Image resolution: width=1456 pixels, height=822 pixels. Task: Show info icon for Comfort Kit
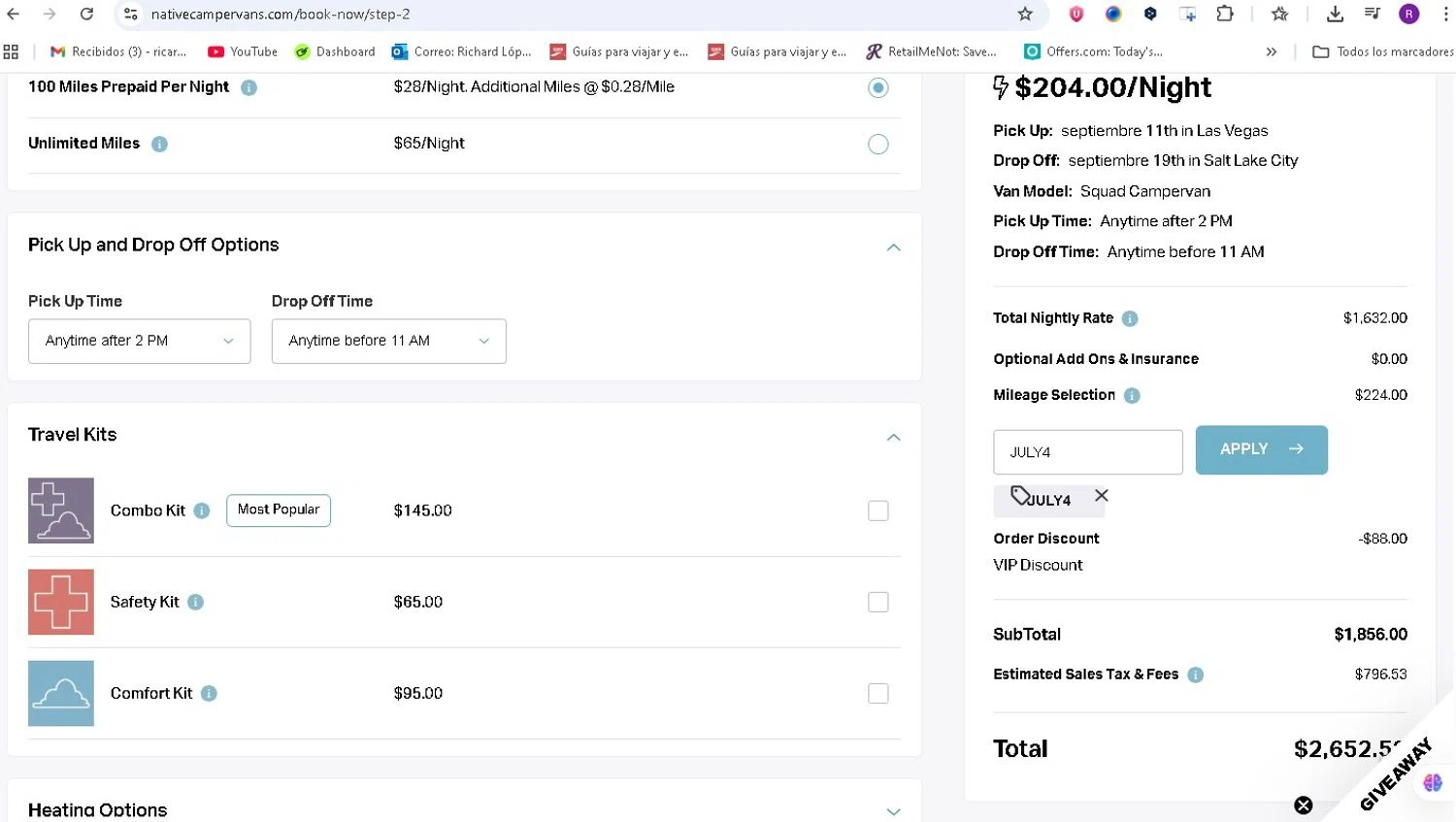pyautogui.click(x=209, y=693)
